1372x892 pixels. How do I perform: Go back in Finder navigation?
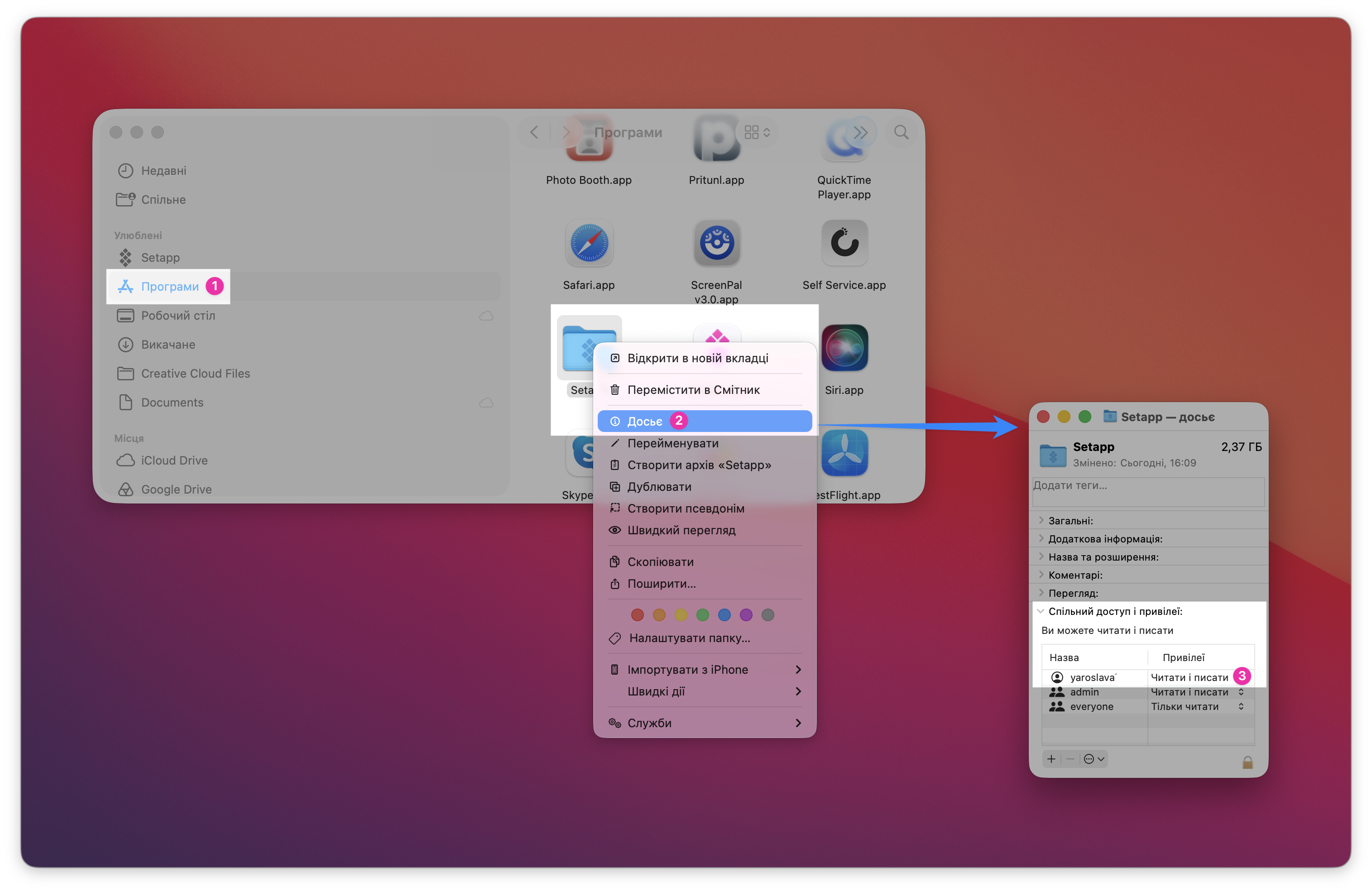coord(534,133)
